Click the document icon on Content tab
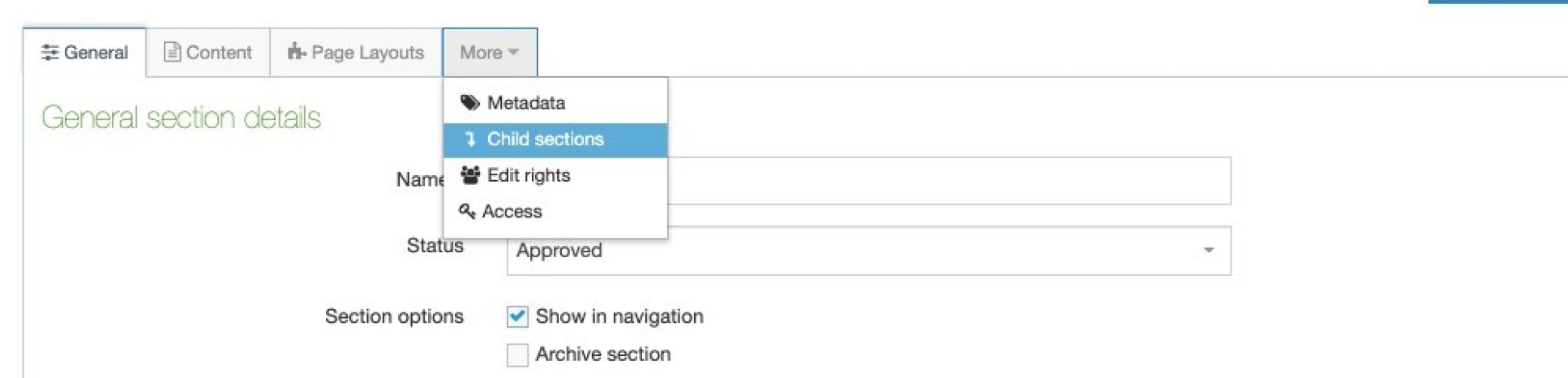 point(172,53)
